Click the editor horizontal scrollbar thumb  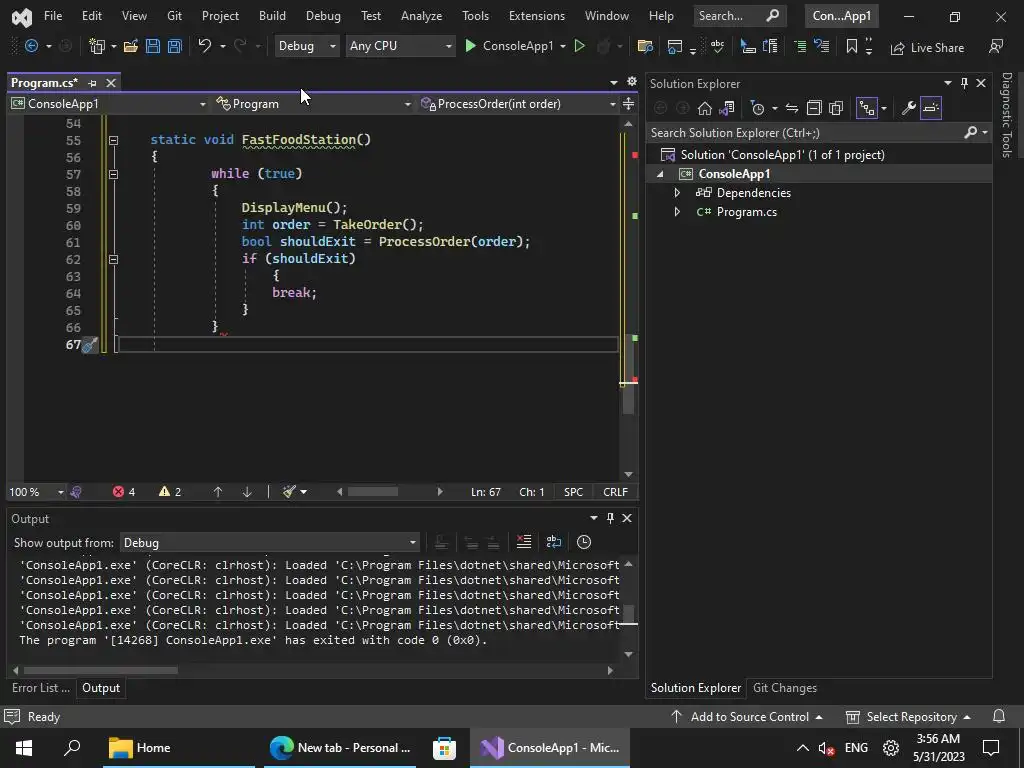[x=373, y=492]
